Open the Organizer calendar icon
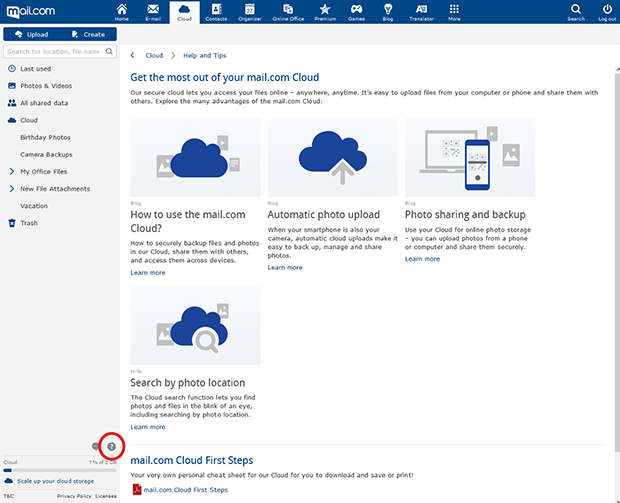 pos(250,12)
